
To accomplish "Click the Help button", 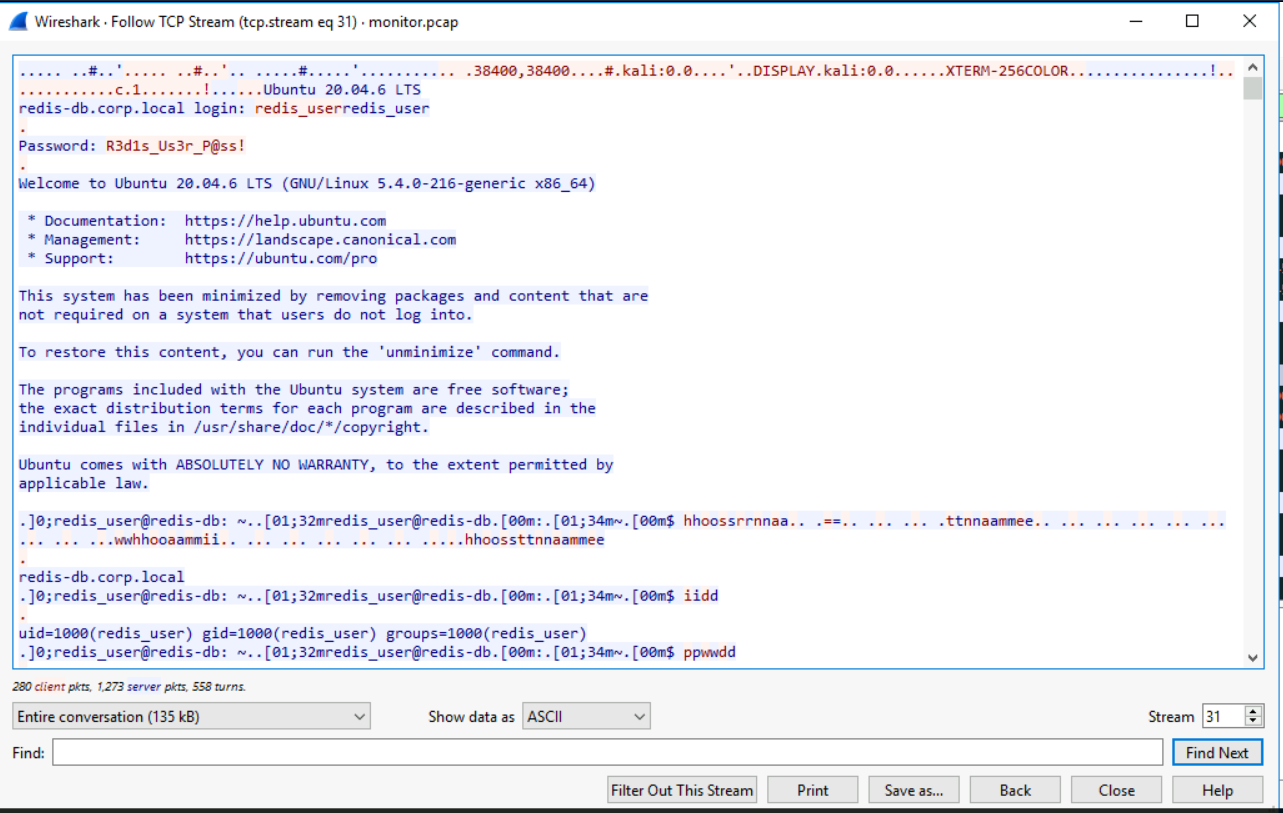I will pos(1217,790).
